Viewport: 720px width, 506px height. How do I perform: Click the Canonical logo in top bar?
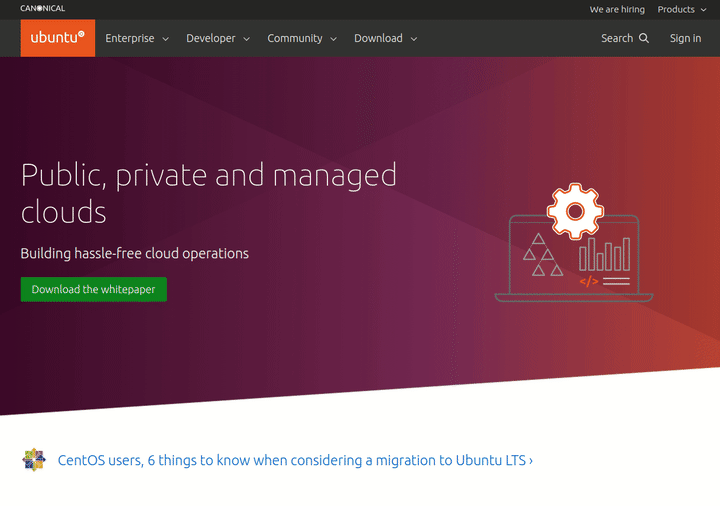click(x=43, y=8)
